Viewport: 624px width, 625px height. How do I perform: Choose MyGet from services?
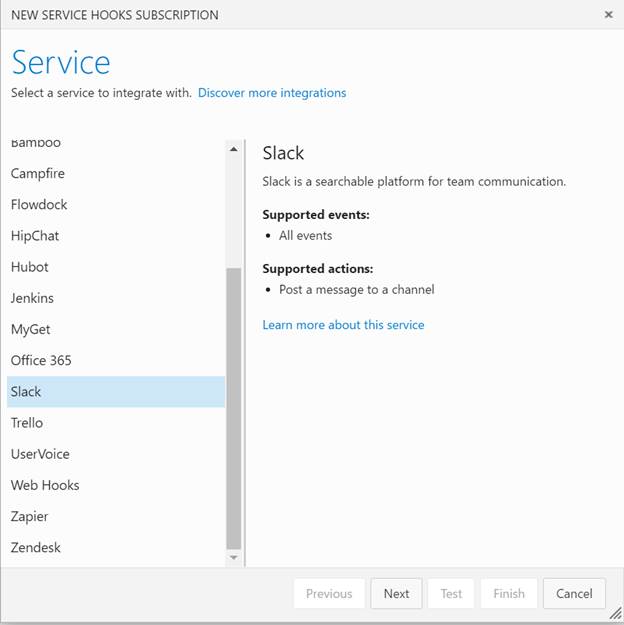click(x=31, y=329)
